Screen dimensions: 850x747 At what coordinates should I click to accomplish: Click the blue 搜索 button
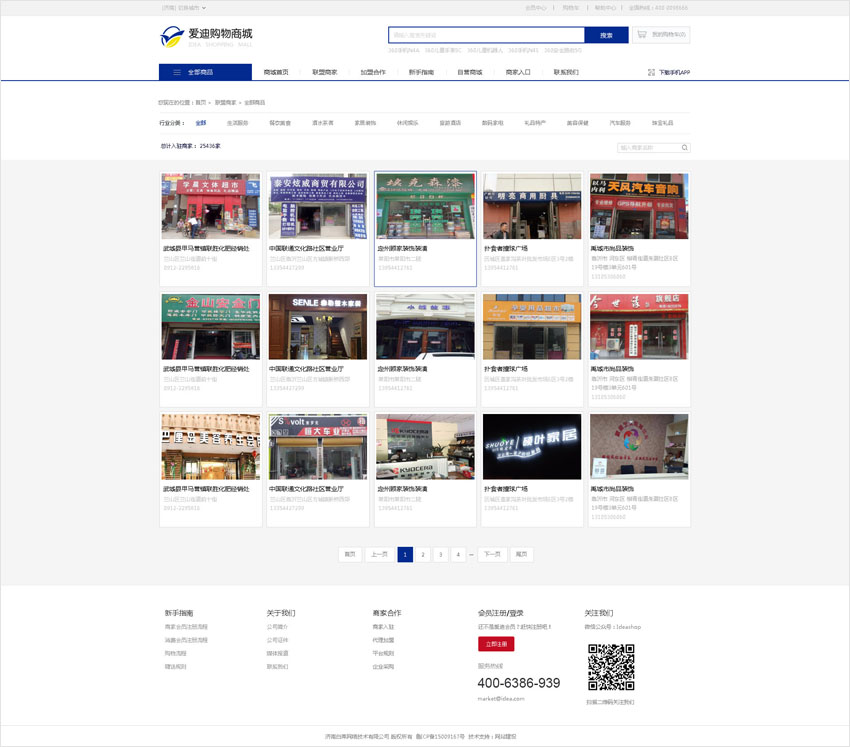pyautogui.click(x=606, y=35)
